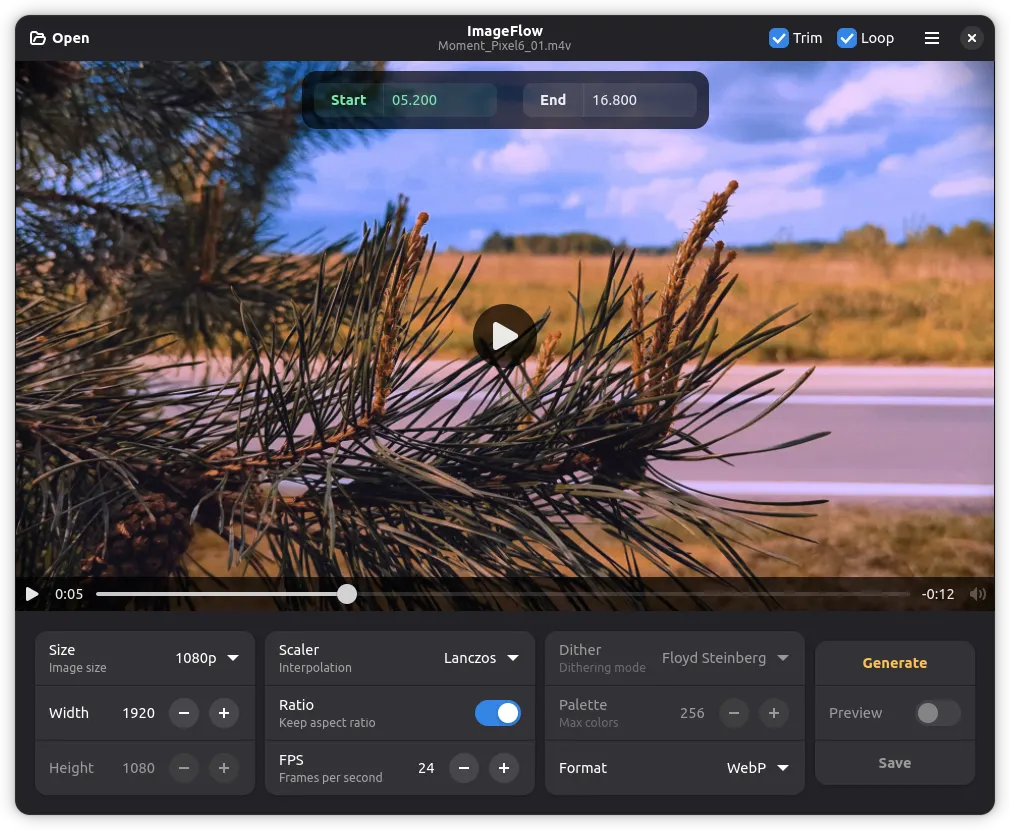This screenshot has height=830, width=1010.
Task: Click small play icon in the playback bar
Action: tap(32, 594)
